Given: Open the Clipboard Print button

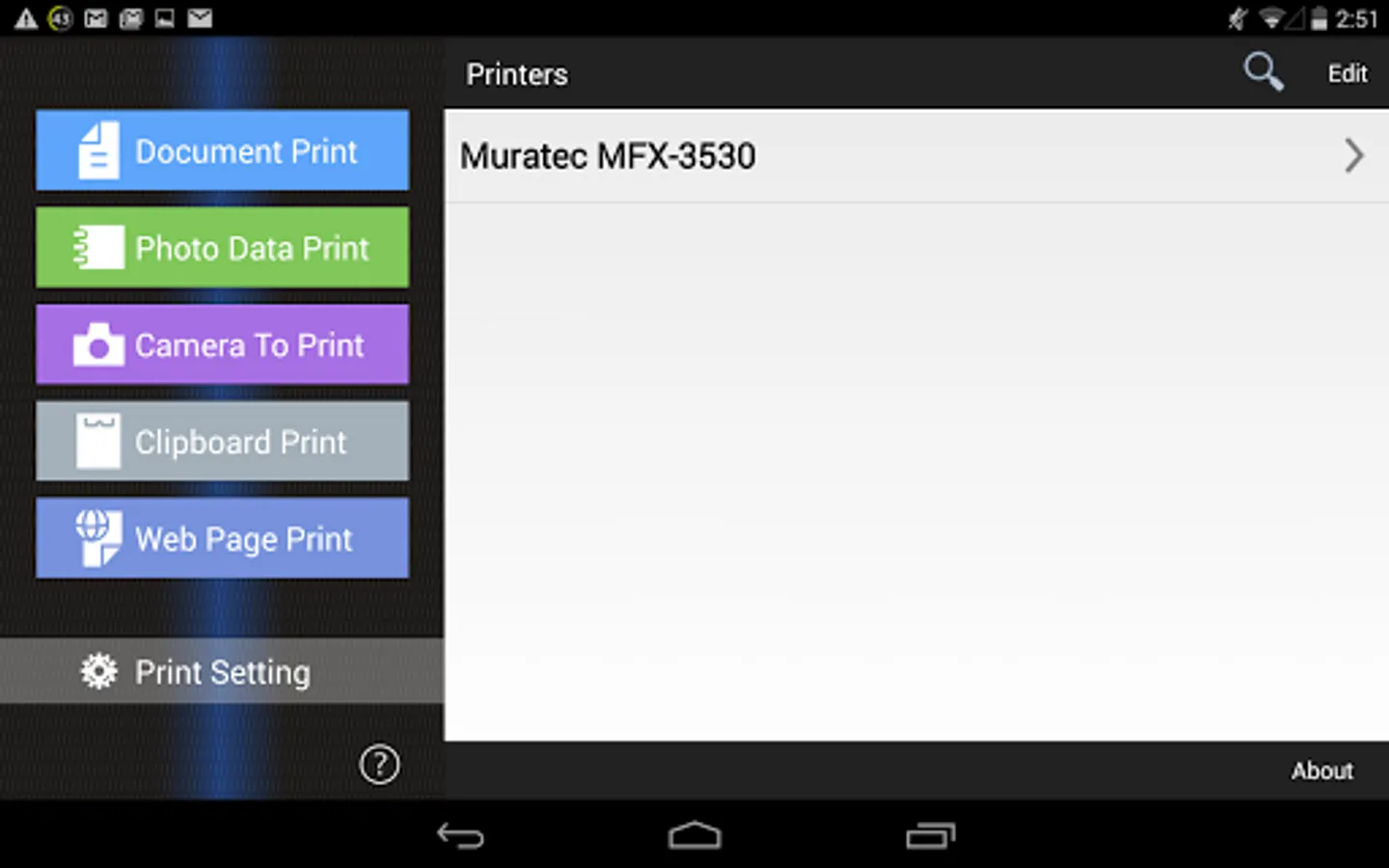Looking at the screenshot, I should coord(222,442).
